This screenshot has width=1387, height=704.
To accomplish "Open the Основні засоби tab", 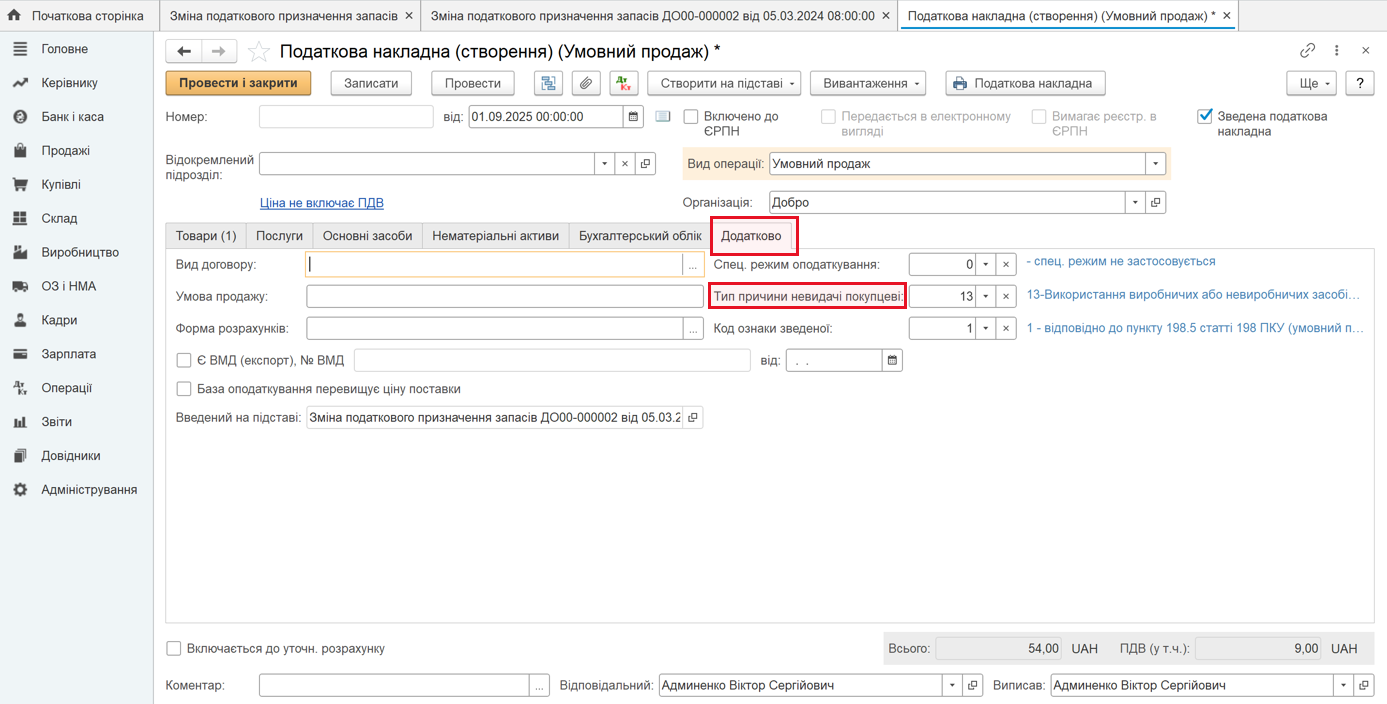I will tap(368, 236).
